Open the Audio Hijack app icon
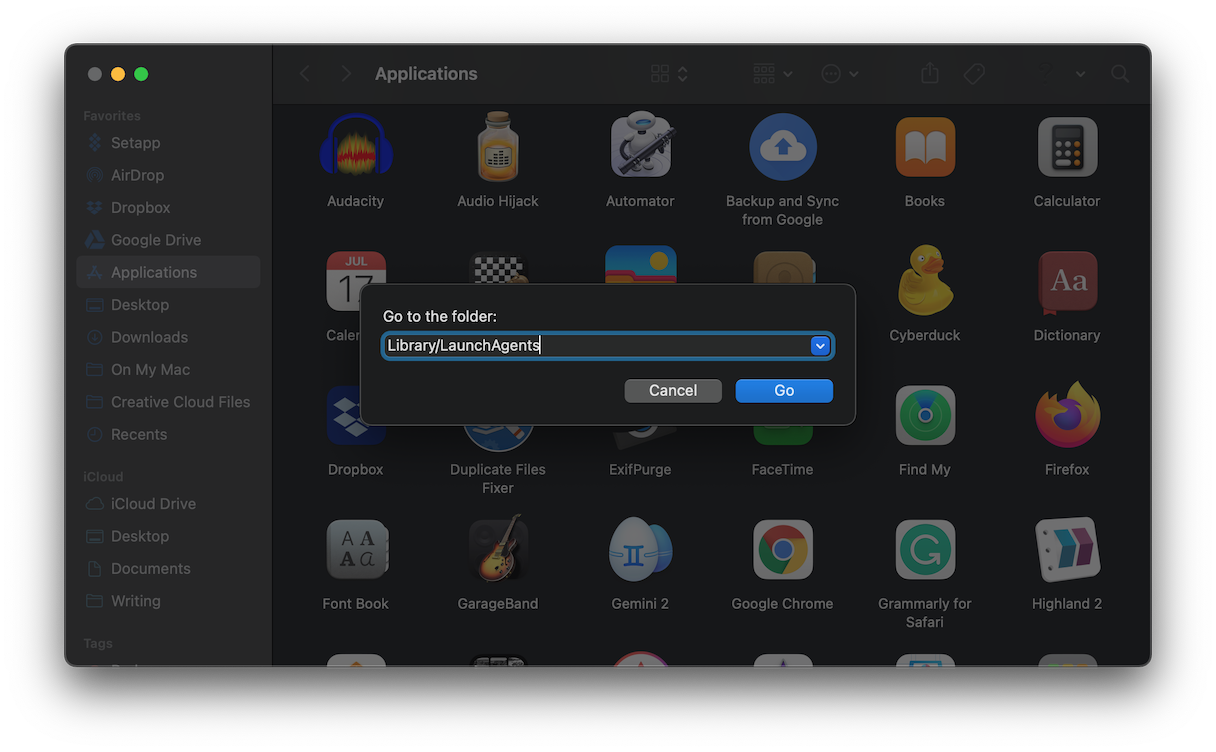 (x=498, y=147)
